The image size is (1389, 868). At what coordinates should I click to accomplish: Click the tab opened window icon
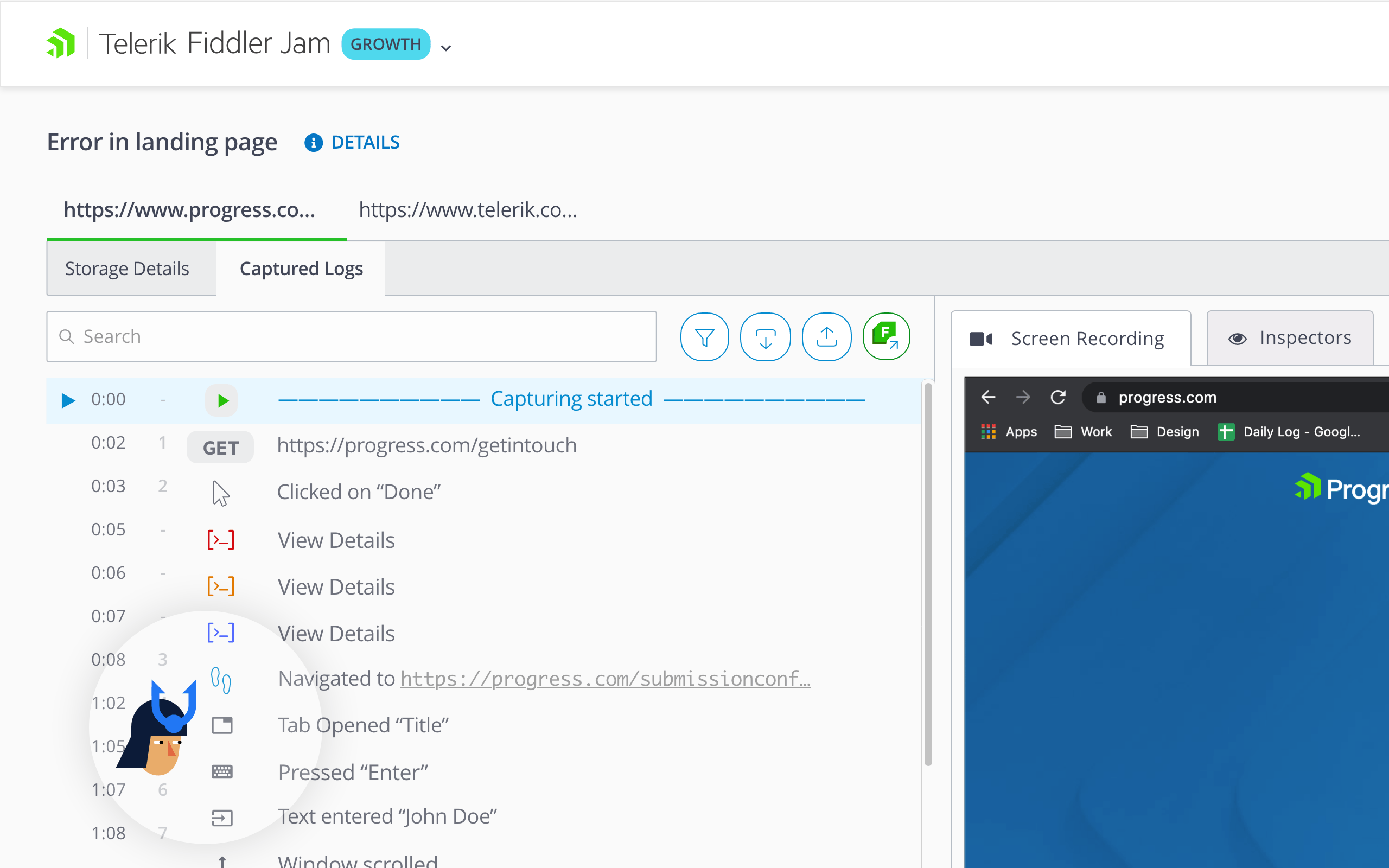click(x=221, y=726)
